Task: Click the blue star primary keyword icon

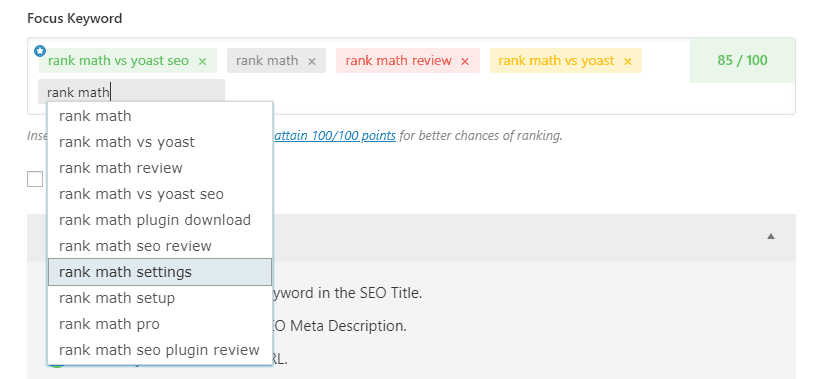Action: [x=40, y=51]
